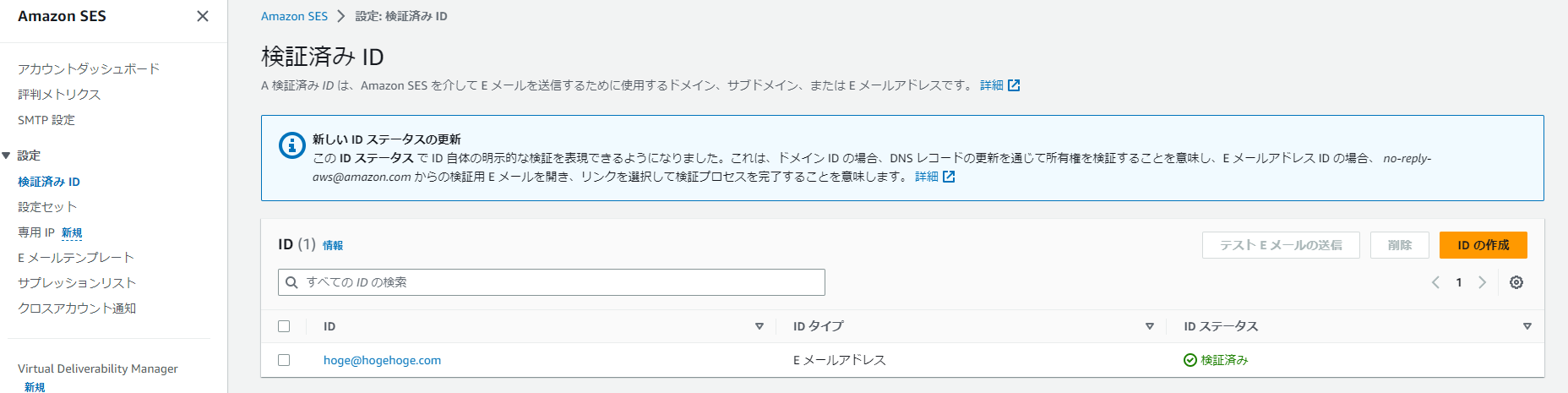Open the hoge@hogehoge.com identity link

pos(382,360)
